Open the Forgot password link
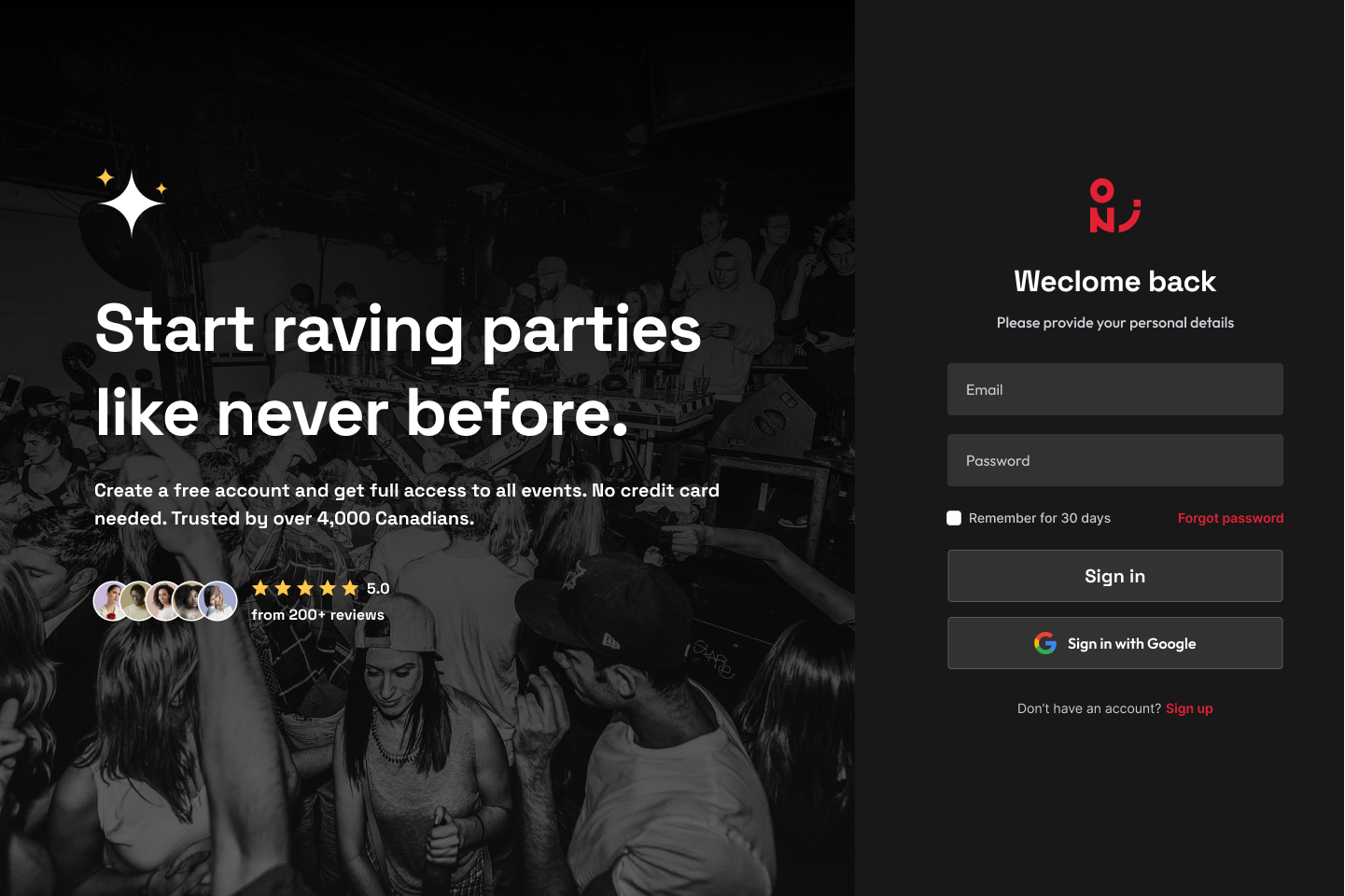1345x896 pixels. [x=1230, y=518]
